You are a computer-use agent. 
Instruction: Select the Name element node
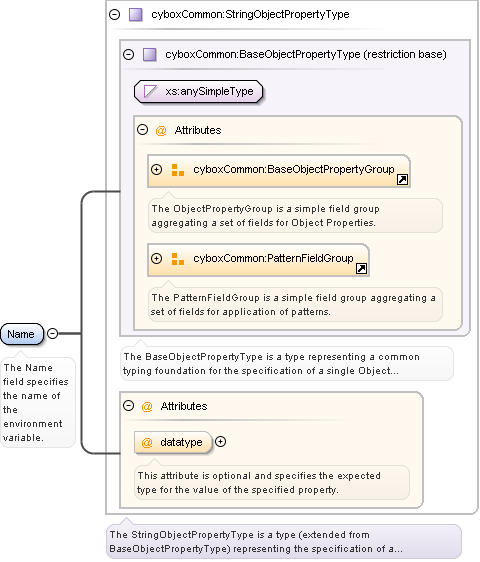tap(22, 334)
